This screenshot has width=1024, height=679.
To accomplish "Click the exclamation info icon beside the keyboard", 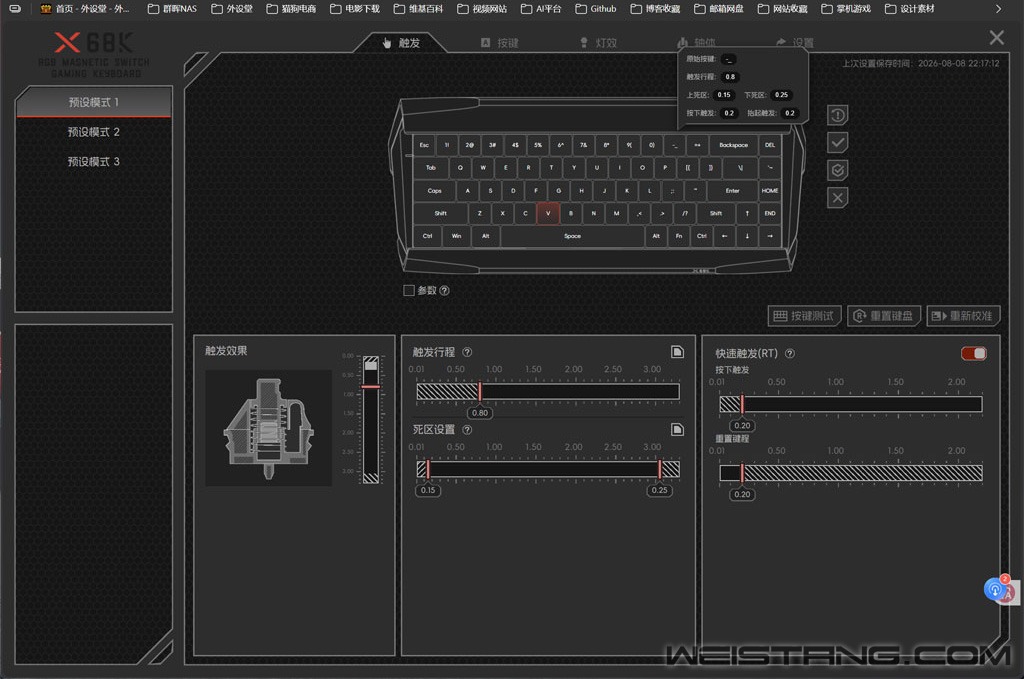I will pos(837,116).
